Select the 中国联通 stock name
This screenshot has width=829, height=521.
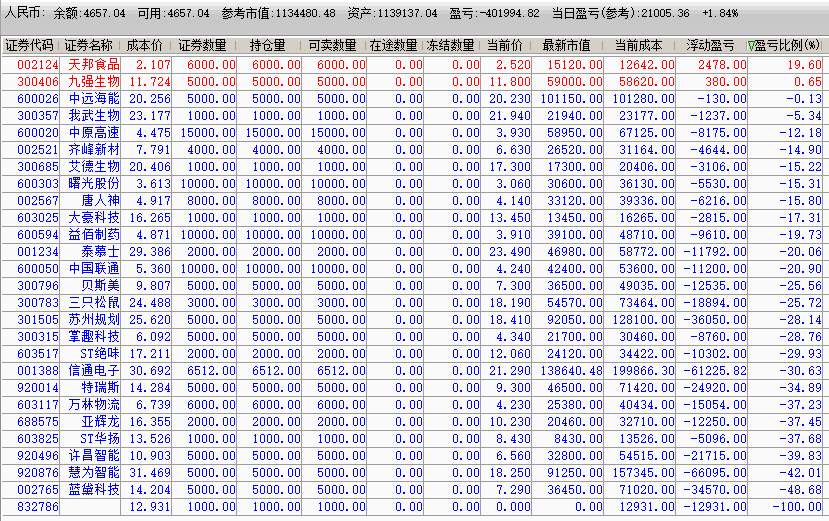pos(94,269)
